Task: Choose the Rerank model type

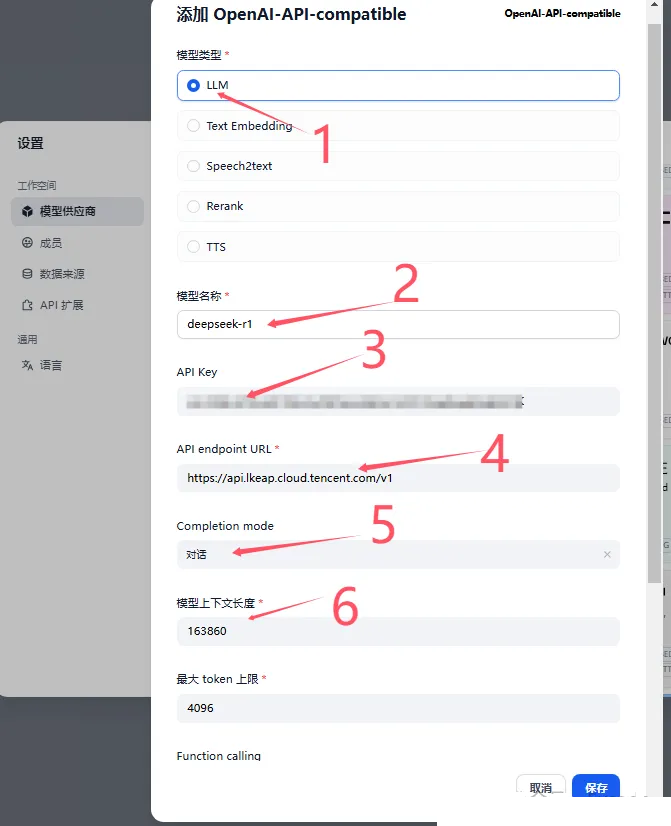Action: coord(398,206)
